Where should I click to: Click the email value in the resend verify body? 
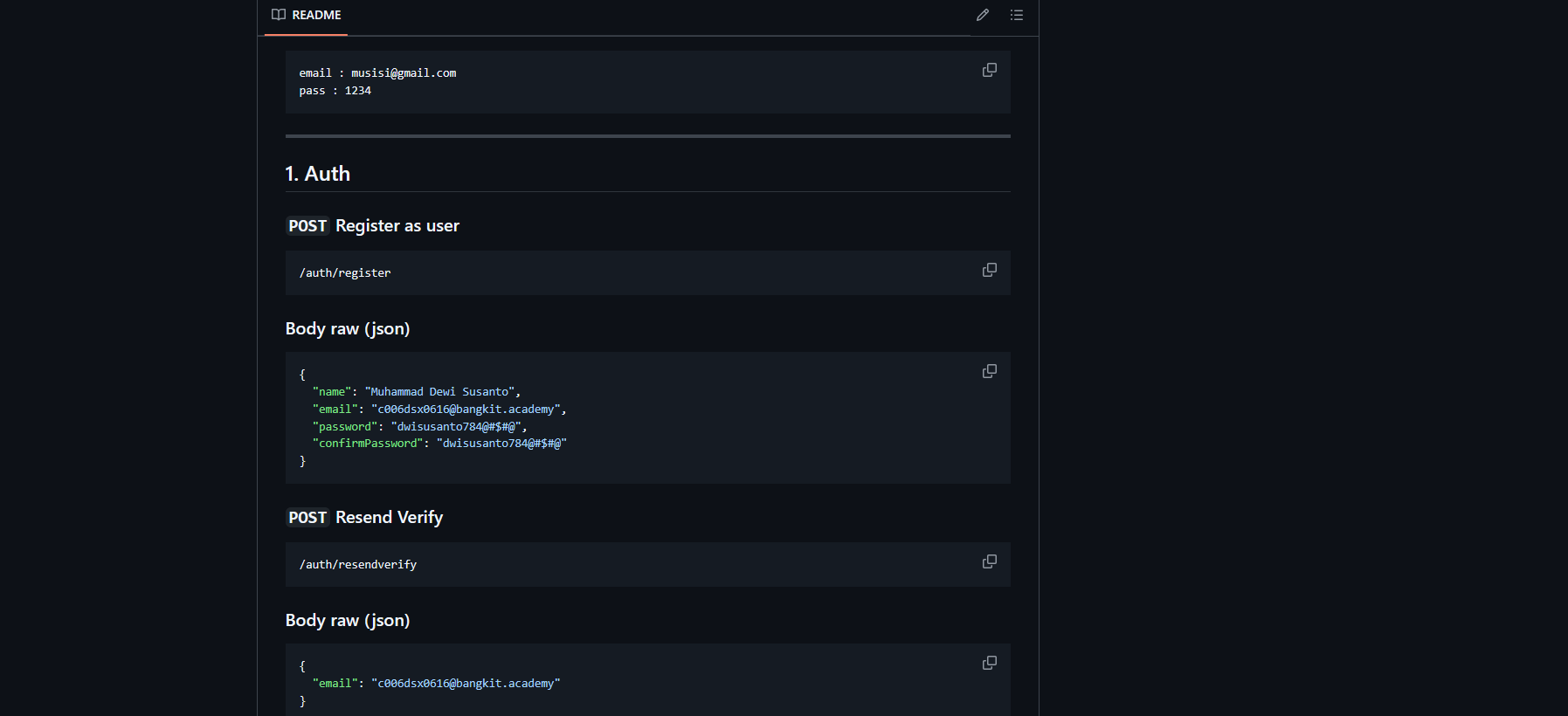(x=466, y=684)
